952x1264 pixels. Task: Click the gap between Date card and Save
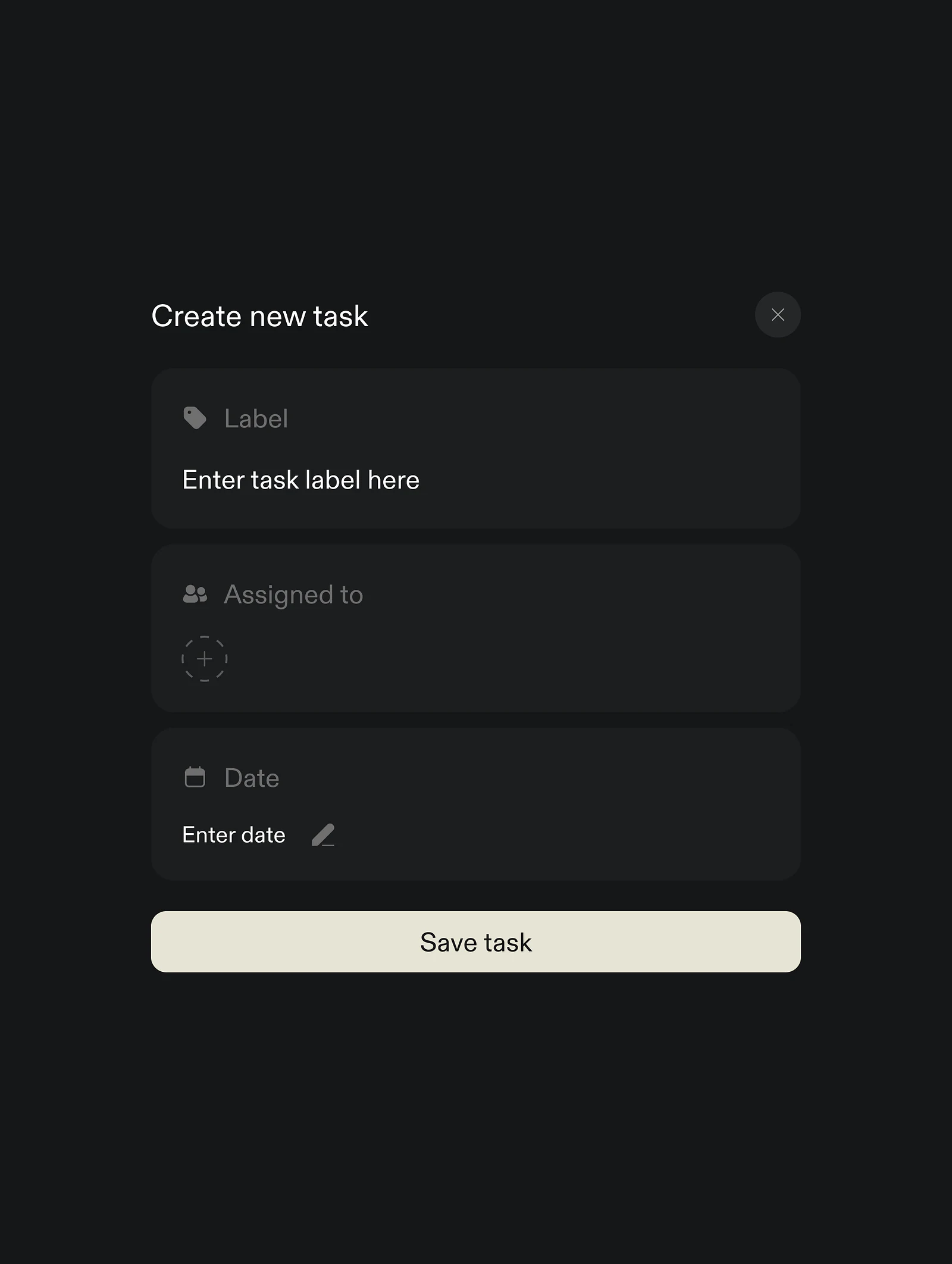point(476,896)
